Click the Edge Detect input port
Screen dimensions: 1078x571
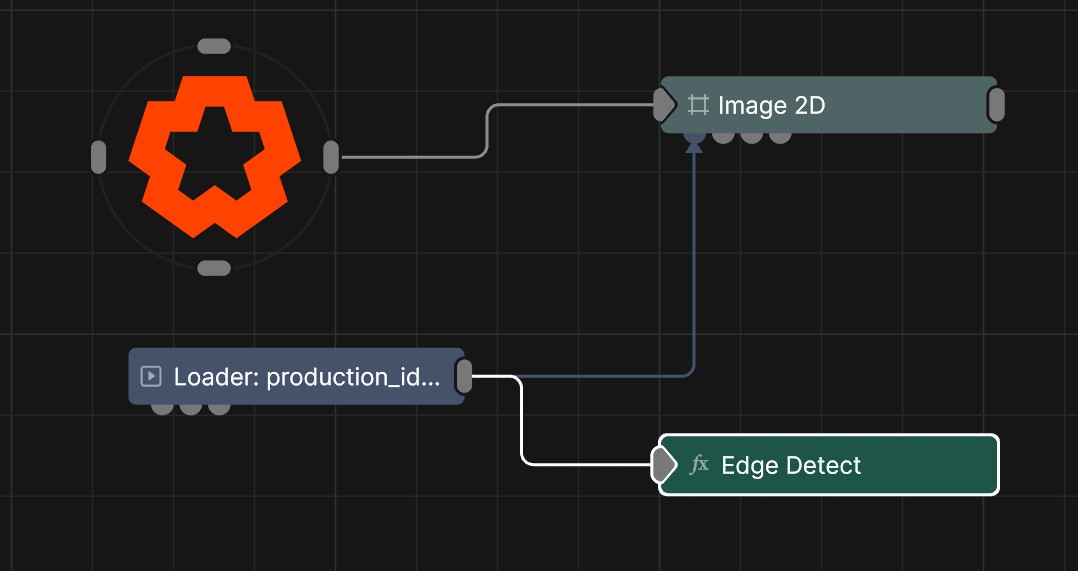(662, 465)
